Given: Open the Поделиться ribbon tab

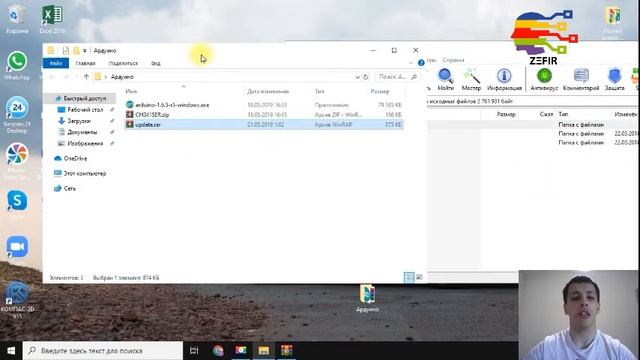Looking at the screenshot, I should 123,63.
